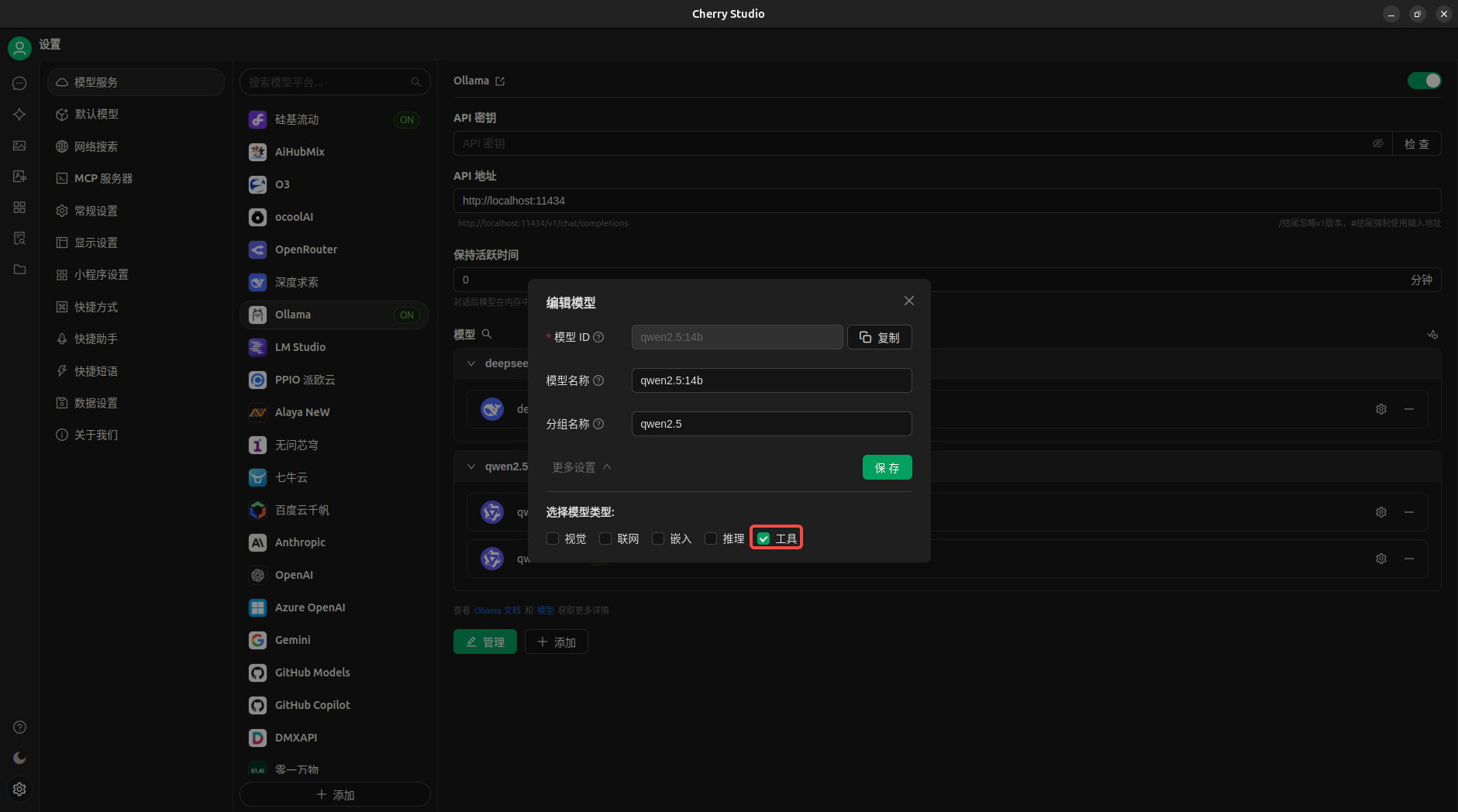Open MCP 服务器 settings section
The height and width of the screenshot is (812, 1458).
click(x=136, y=178)
